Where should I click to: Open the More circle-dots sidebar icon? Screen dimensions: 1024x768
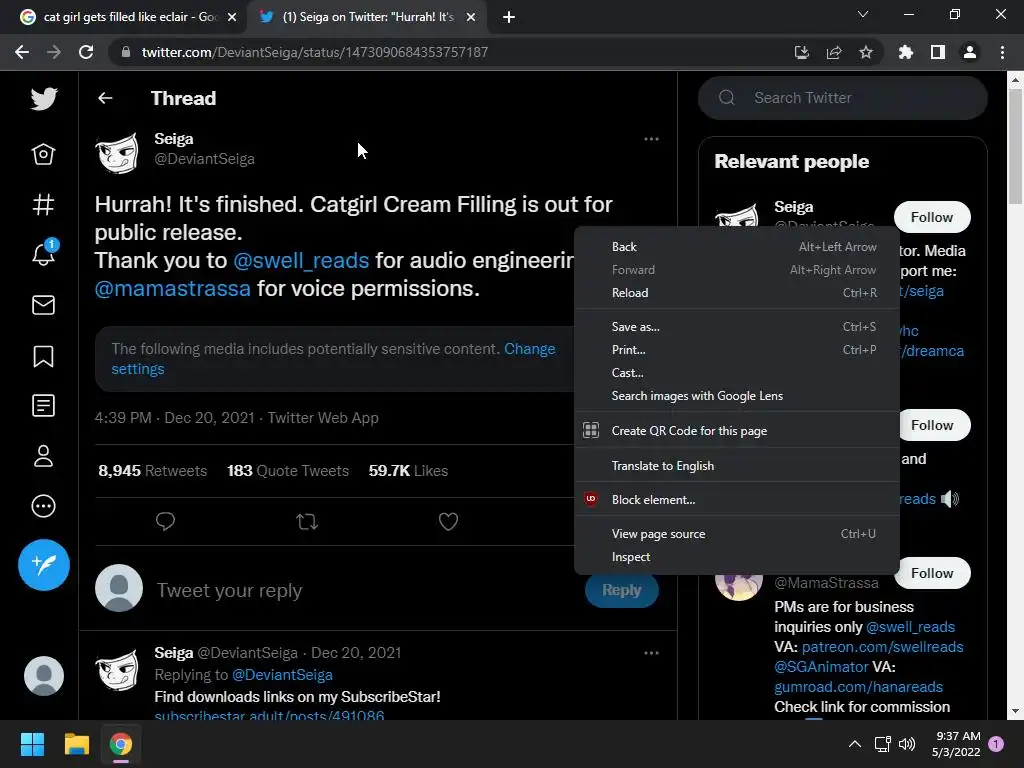pos(44,506)
